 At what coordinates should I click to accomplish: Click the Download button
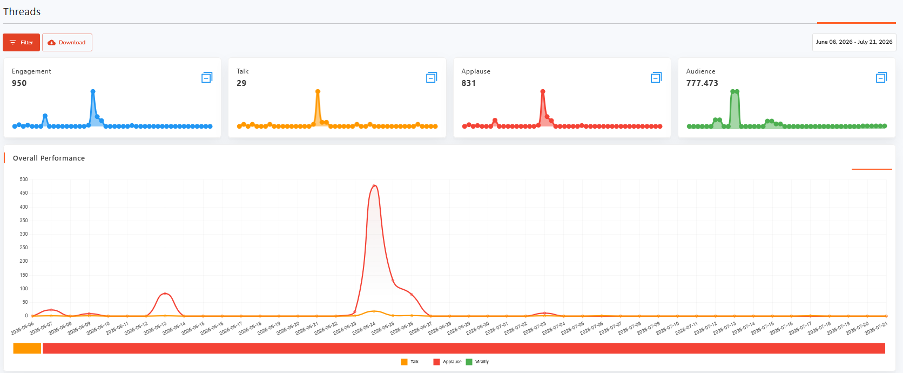click(x=67, y=43)
